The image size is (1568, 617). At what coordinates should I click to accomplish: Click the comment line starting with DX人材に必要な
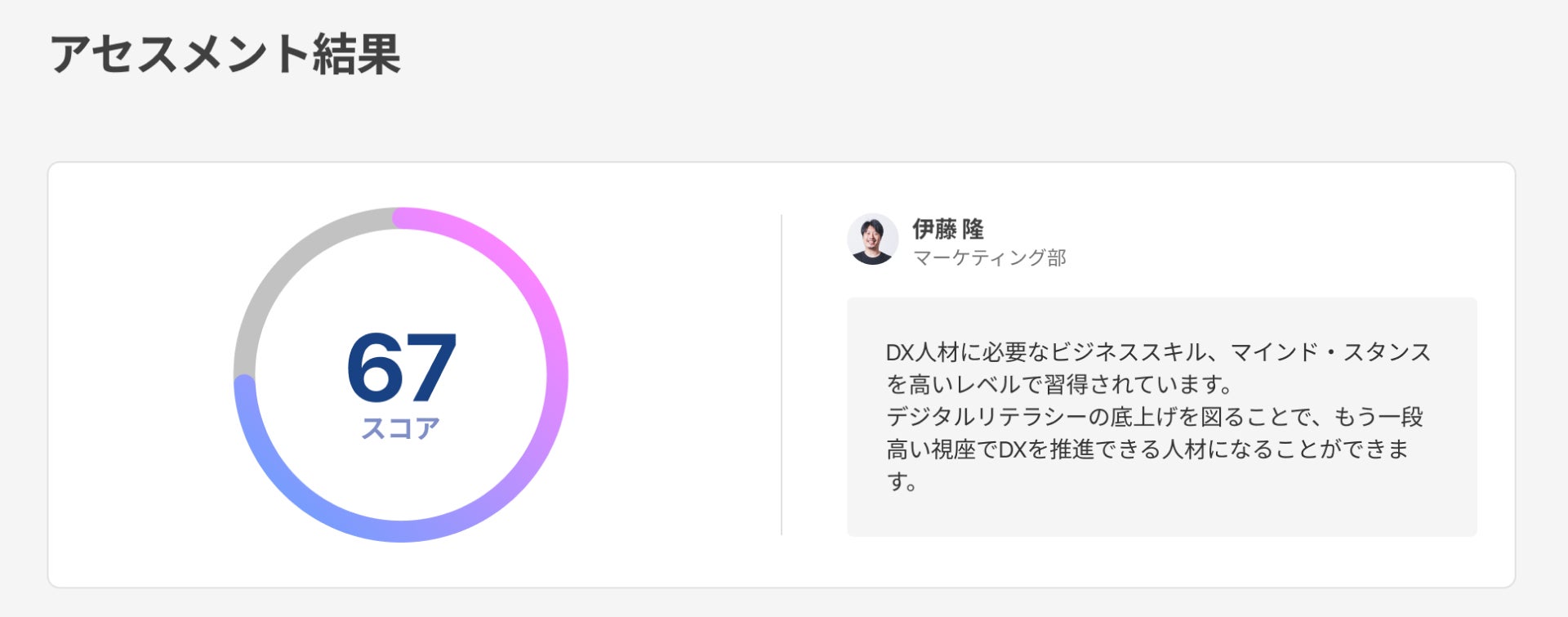(x=1158, y=352)
